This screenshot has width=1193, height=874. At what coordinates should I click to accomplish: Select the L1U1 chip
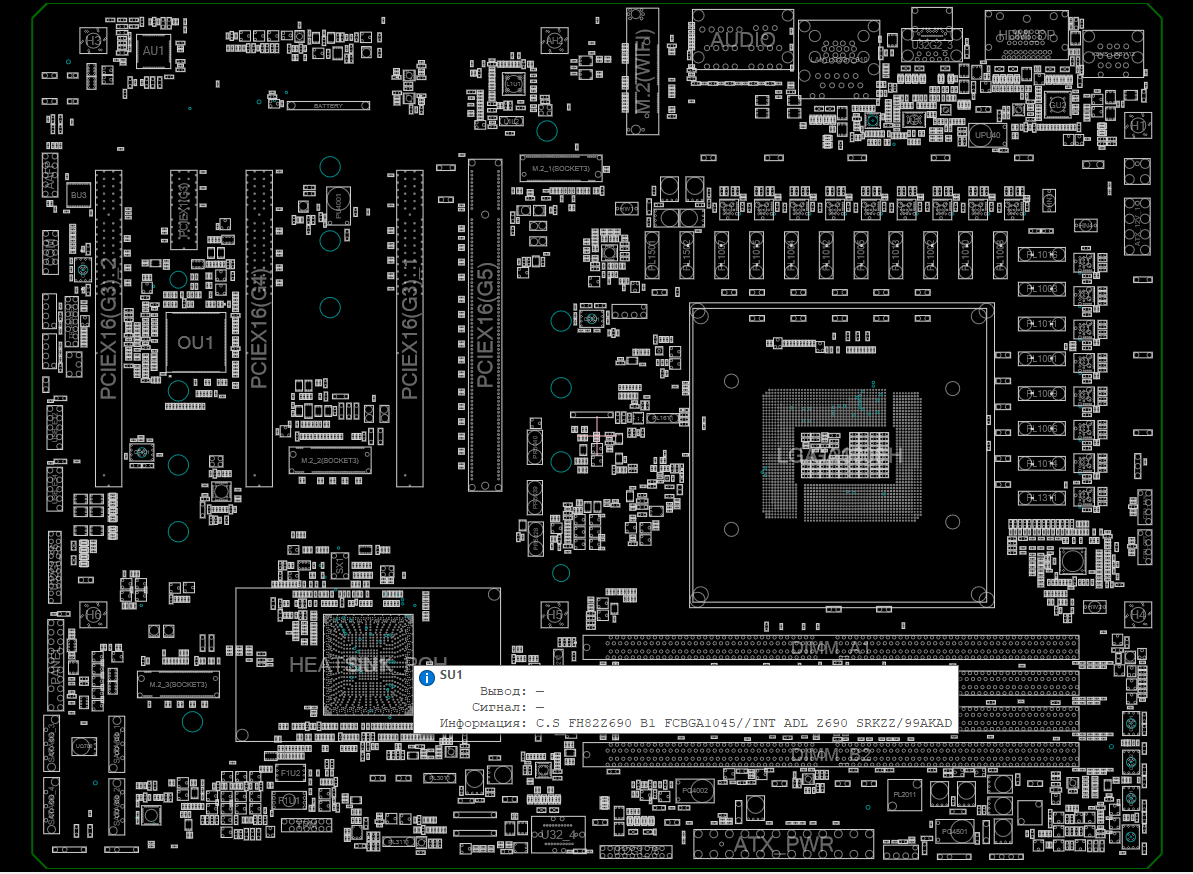point(513,84)
